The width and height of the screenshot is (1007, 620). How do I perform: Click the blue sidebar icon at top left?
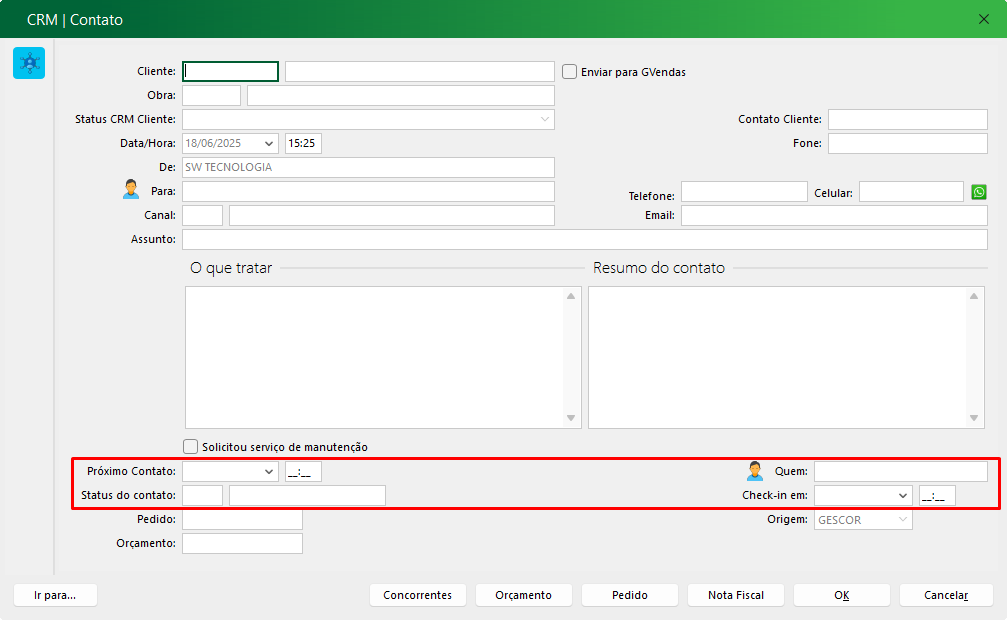[x=29, y=63]
